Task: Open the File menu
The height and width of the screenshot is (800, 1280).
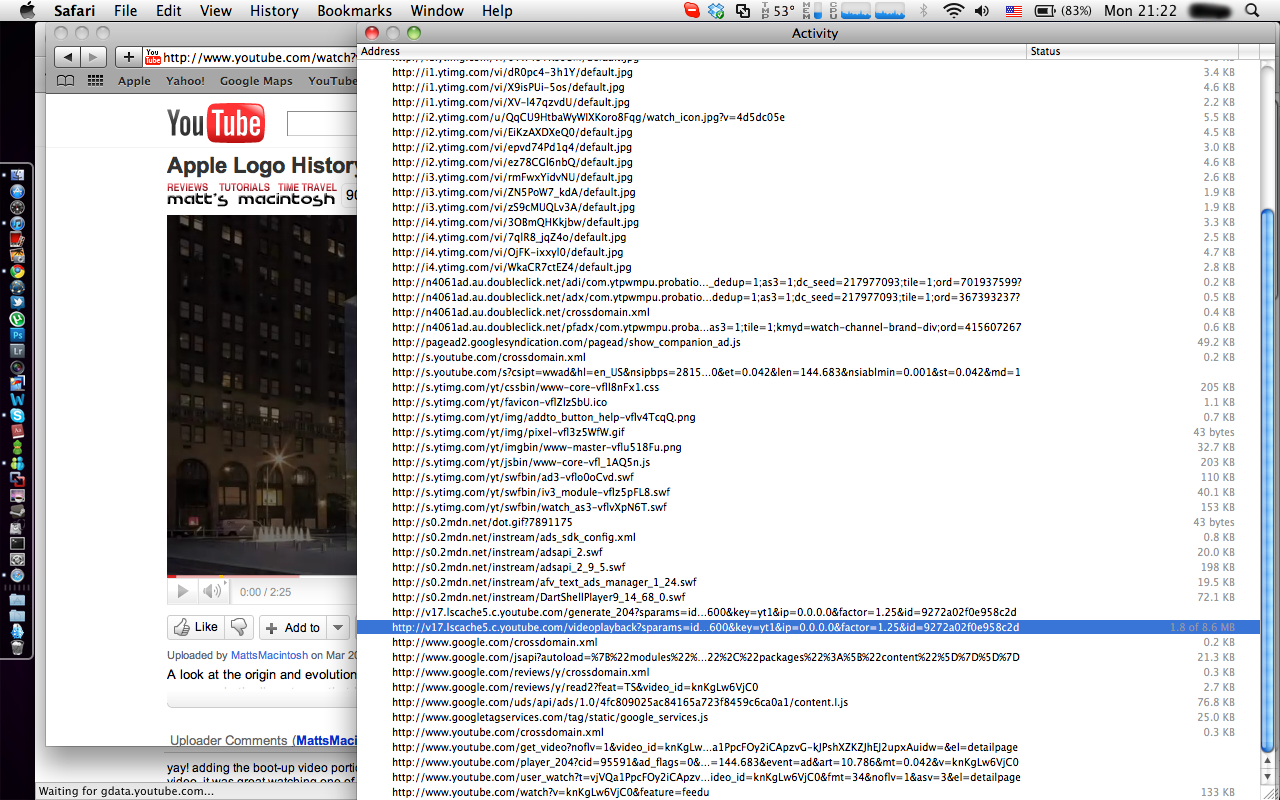Action: click(126, 11)
